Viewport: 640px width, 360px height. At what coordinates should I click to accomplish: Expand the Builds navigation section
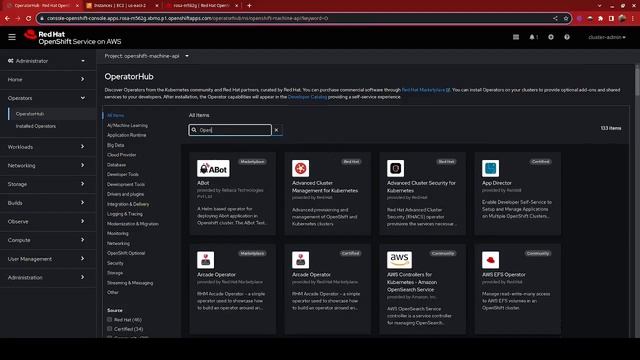pyautogui.click(x=47, y=203)
